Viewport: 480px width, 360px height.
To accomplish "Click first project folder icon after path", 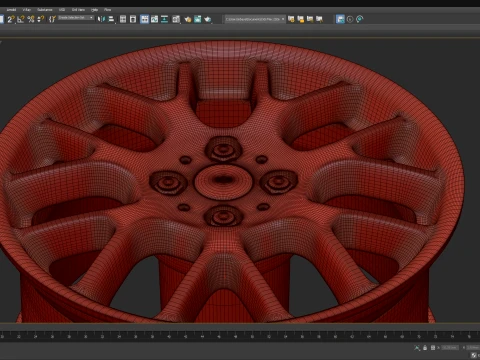I will pos(291,19).
